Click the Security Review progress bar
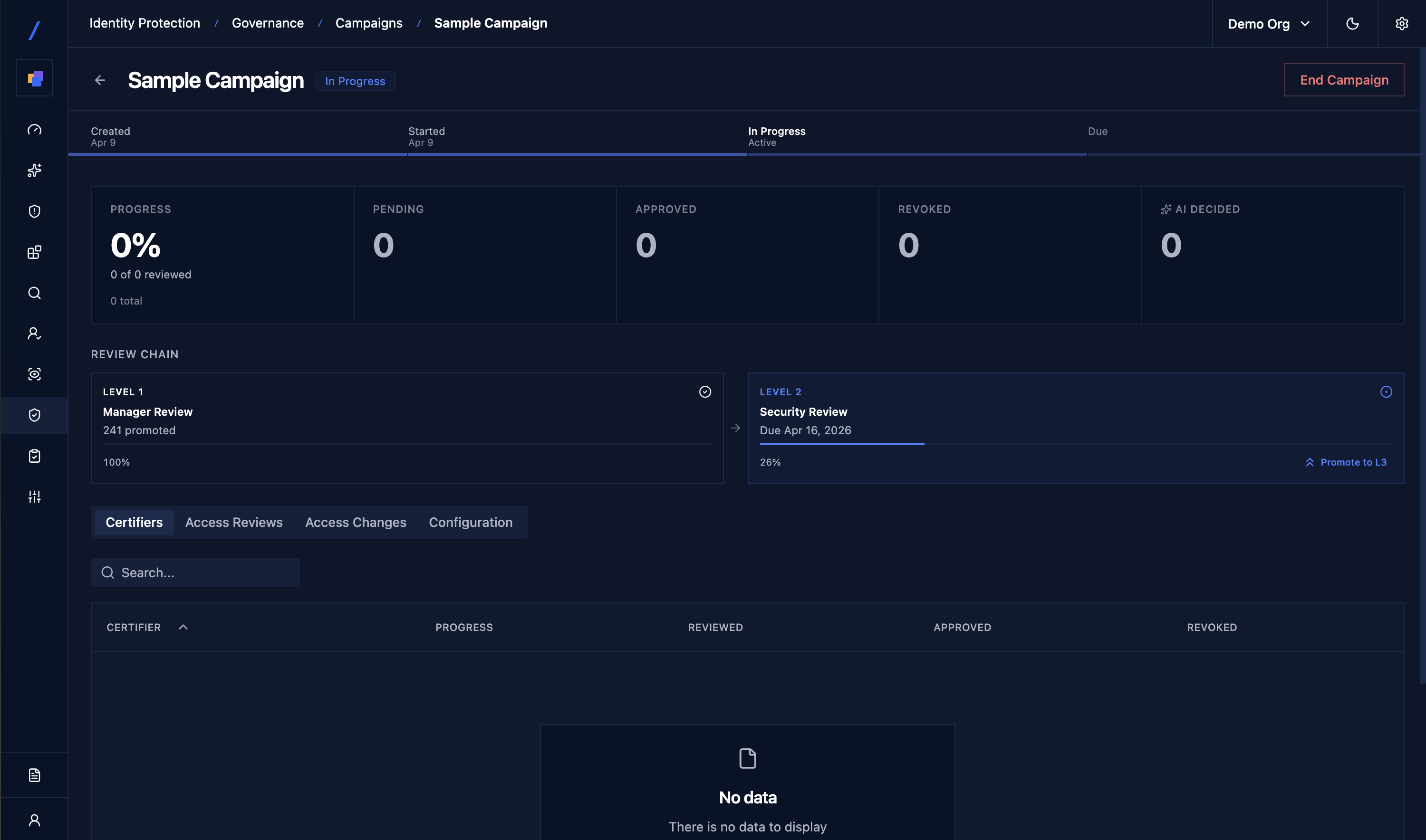Image resolution: width=1426 pixels, height=840 pixels. (x=841, y=444)
